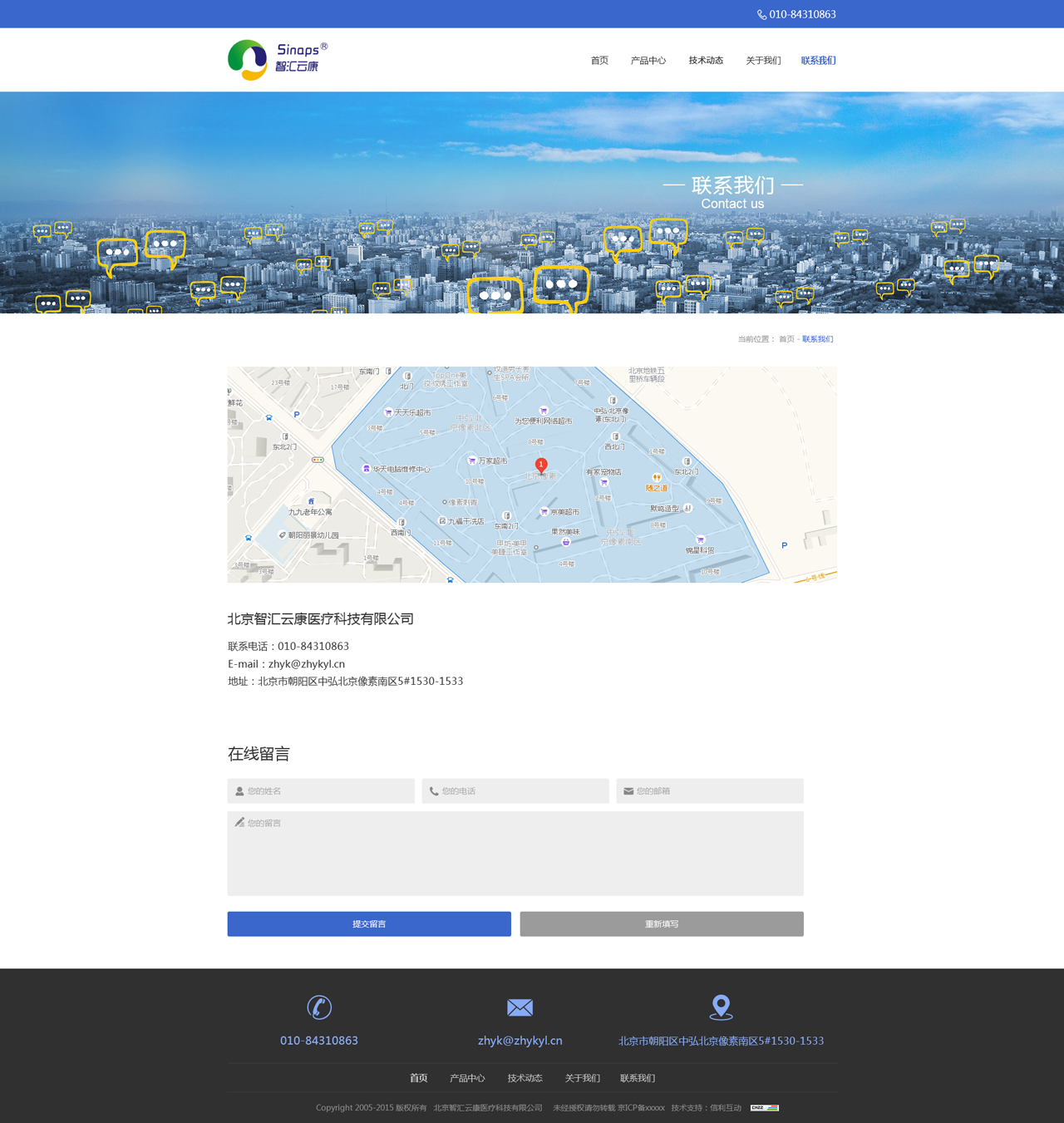Click the 万家超市 shop marker on map
Image resolution: width=1064 pixels, height=1123 pixels.
coord(472,461)
